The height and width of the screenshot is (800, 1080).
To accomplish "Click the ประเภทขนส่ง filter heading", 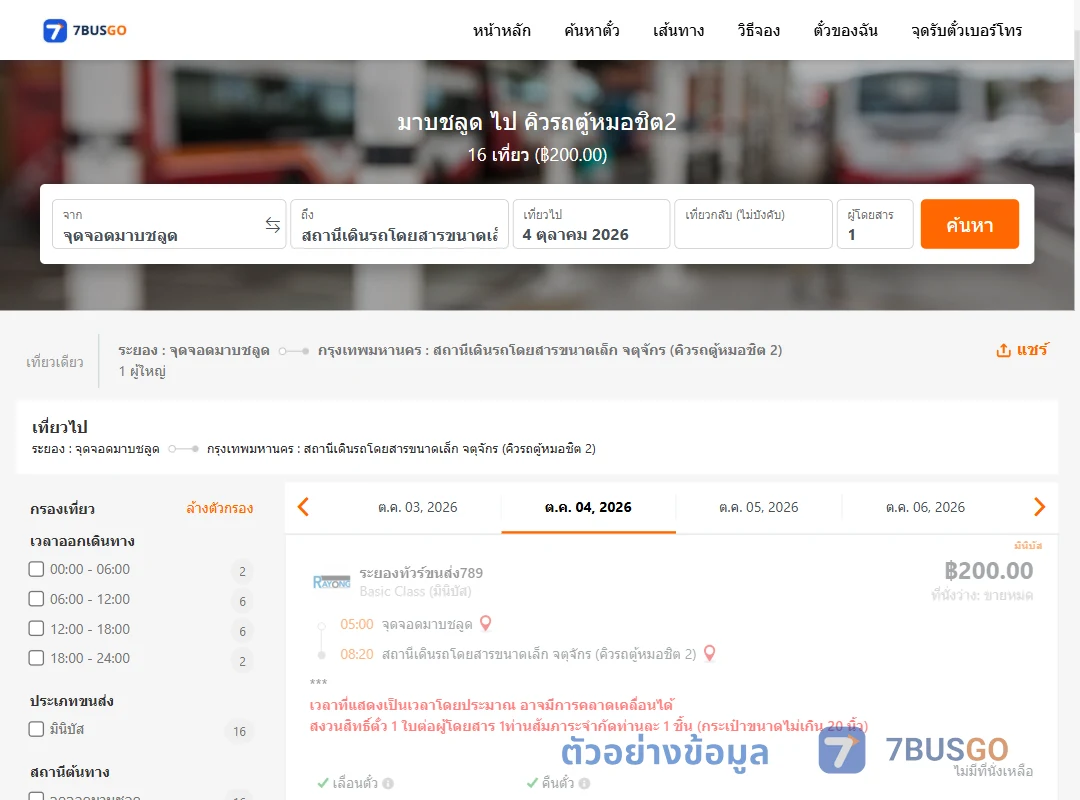I will [x=72, y=701].
